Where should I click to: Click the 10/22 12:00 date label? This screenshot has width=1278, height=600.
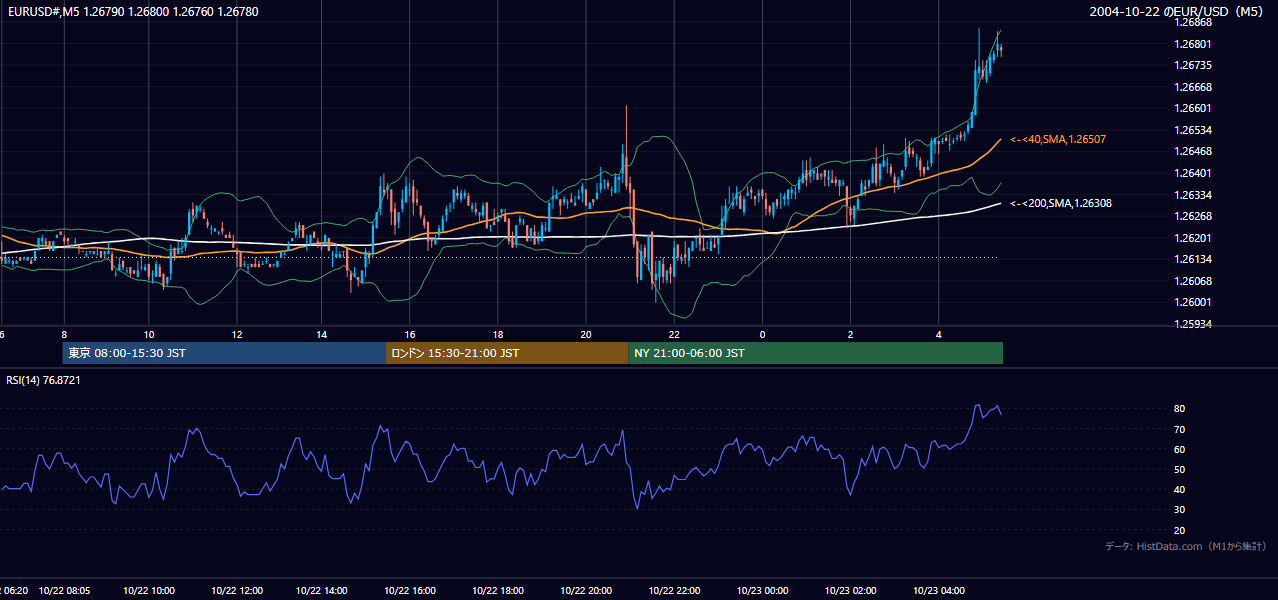point(236,591)
